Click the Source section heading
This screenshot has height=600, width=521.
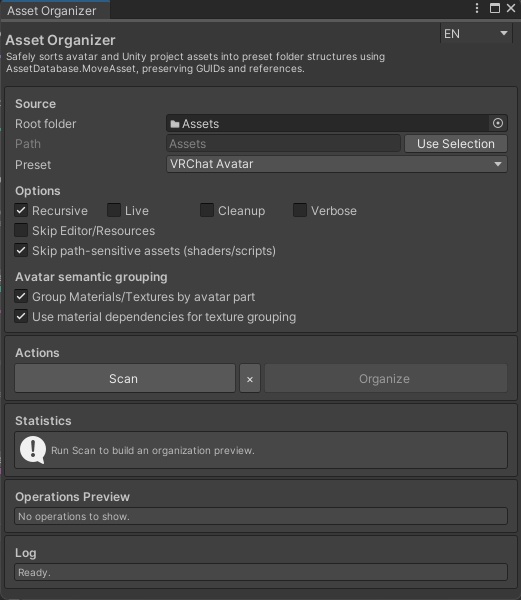click(x=35, y=104)
